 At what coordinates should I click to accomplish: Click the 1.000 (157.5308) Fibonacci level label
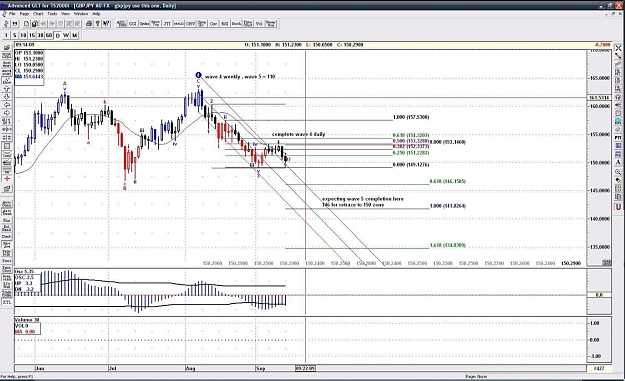point(411,117)
